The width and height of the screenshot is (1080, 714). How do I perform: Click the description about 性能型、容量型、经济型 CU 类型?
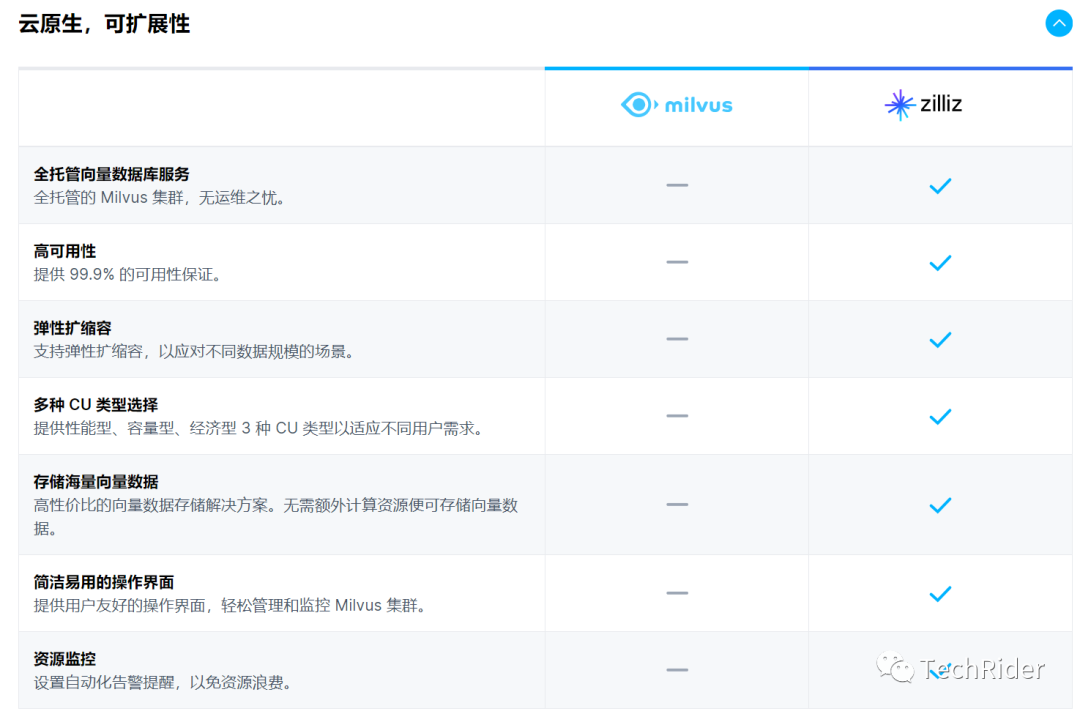tap(259, 428)
